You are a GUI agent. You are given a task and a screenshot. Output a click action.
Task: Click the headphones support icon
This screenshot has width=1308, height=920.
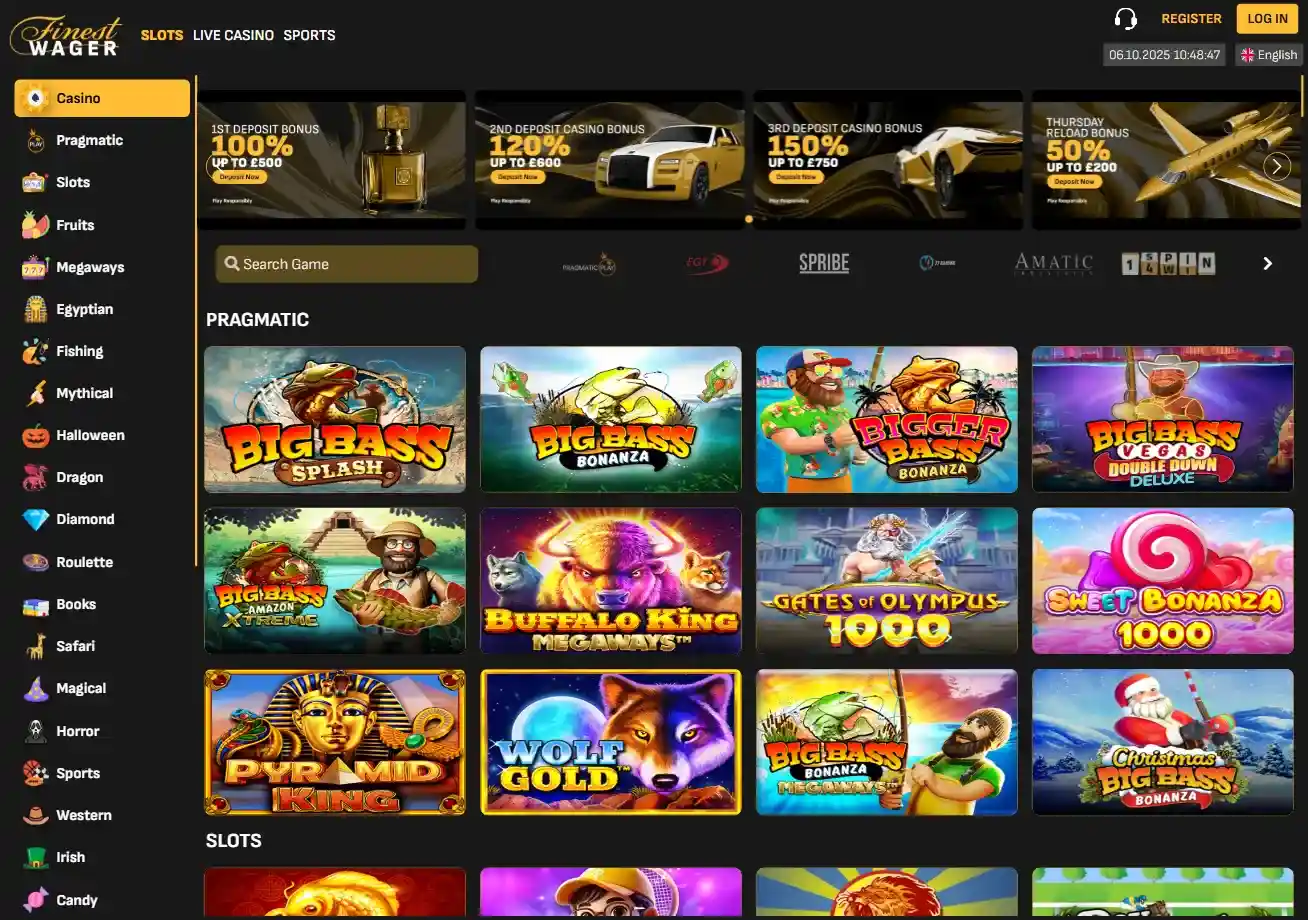click(x=1126, y=18)
